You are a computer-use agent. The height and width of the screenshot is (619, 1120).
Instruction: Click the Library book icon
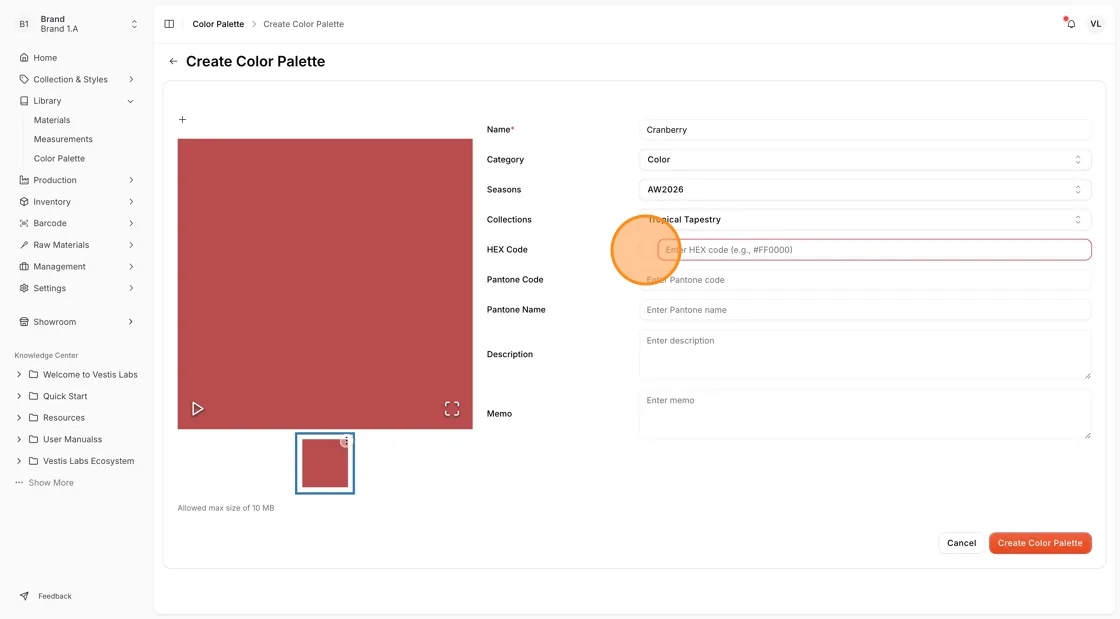[x=24, y=101]
